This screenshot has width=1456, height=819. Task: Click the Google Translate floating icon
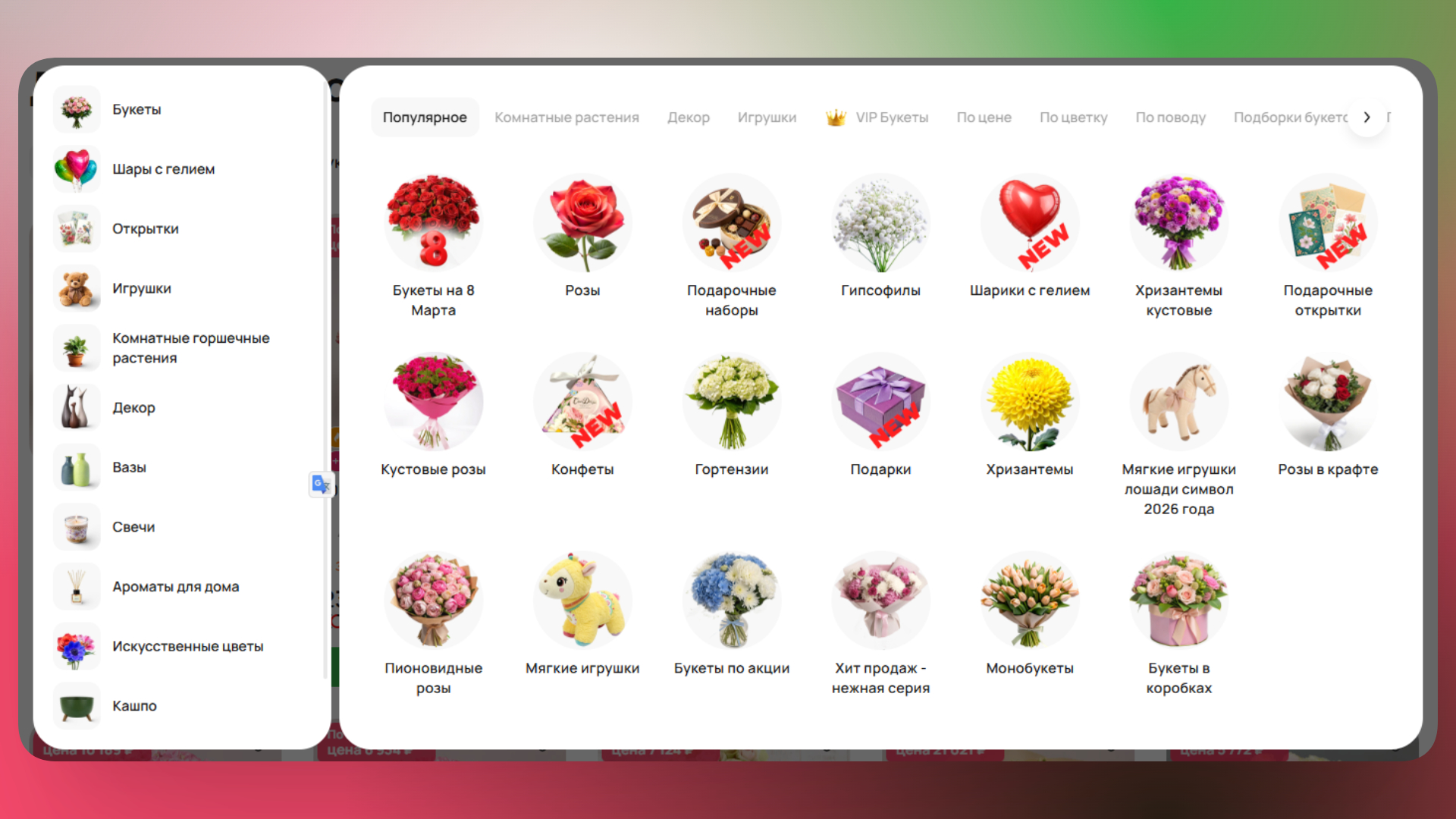(x=321, y=484)
